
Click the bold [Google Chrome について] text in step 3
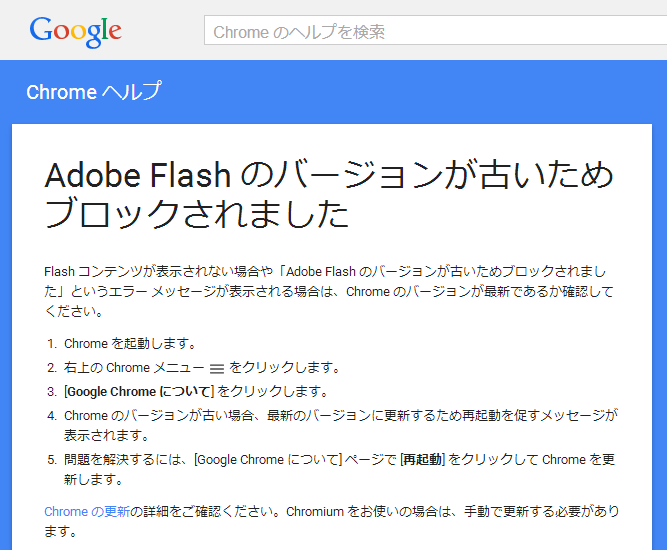coord(139,391)
